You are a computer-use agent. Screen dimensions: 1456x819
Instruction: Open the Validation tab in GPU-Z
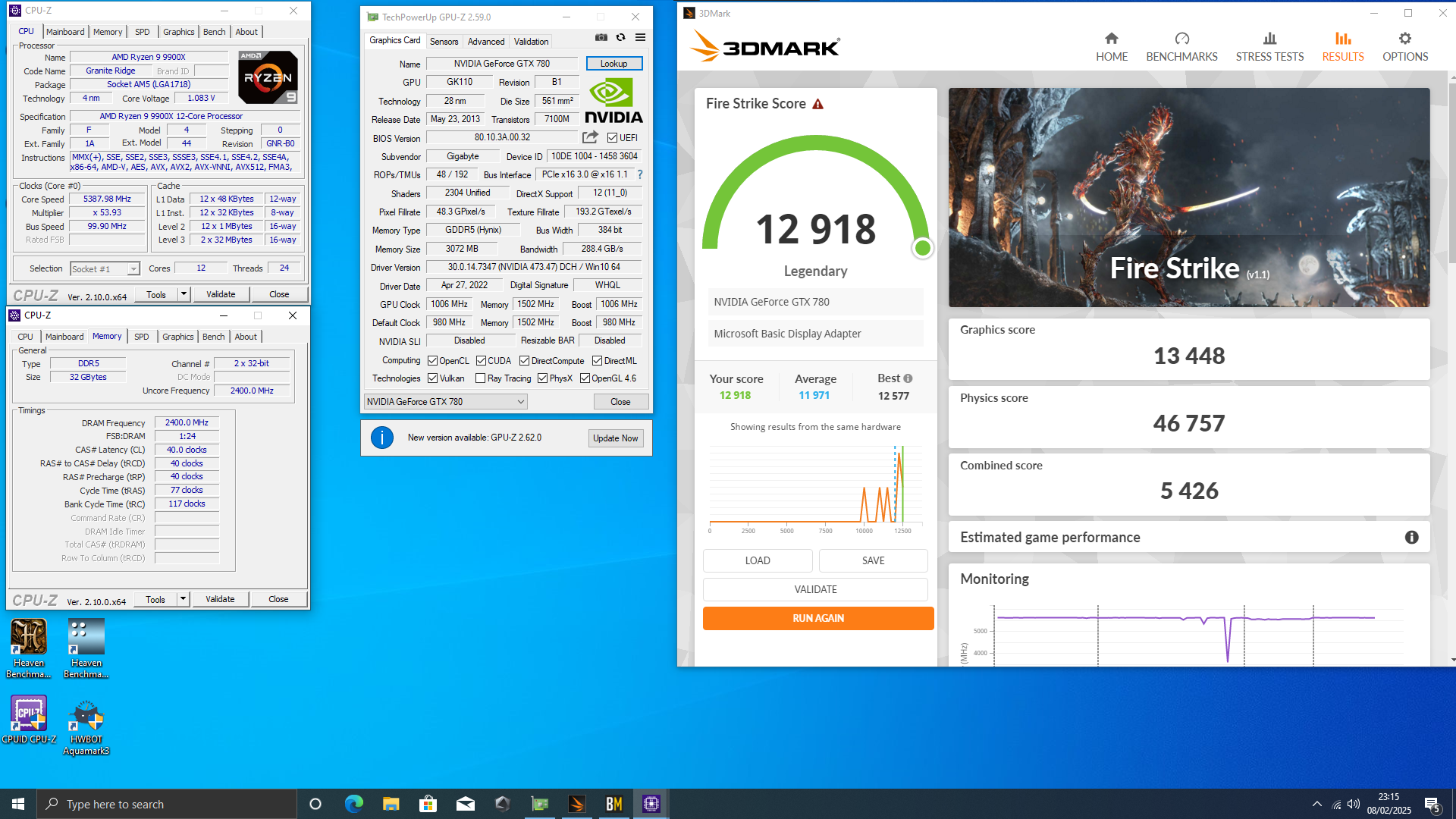(x=531, y=42)
